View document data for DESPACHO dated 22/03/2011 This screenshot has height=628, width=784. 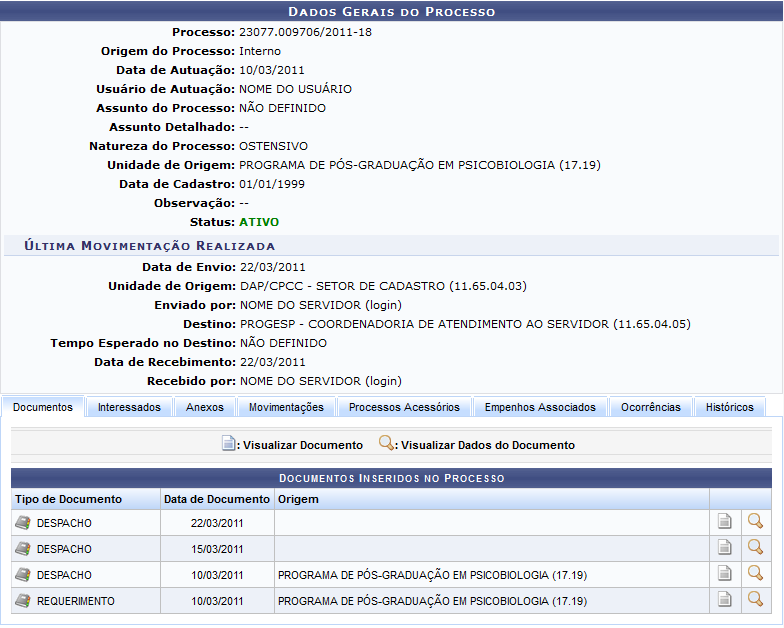click(755, 521)
